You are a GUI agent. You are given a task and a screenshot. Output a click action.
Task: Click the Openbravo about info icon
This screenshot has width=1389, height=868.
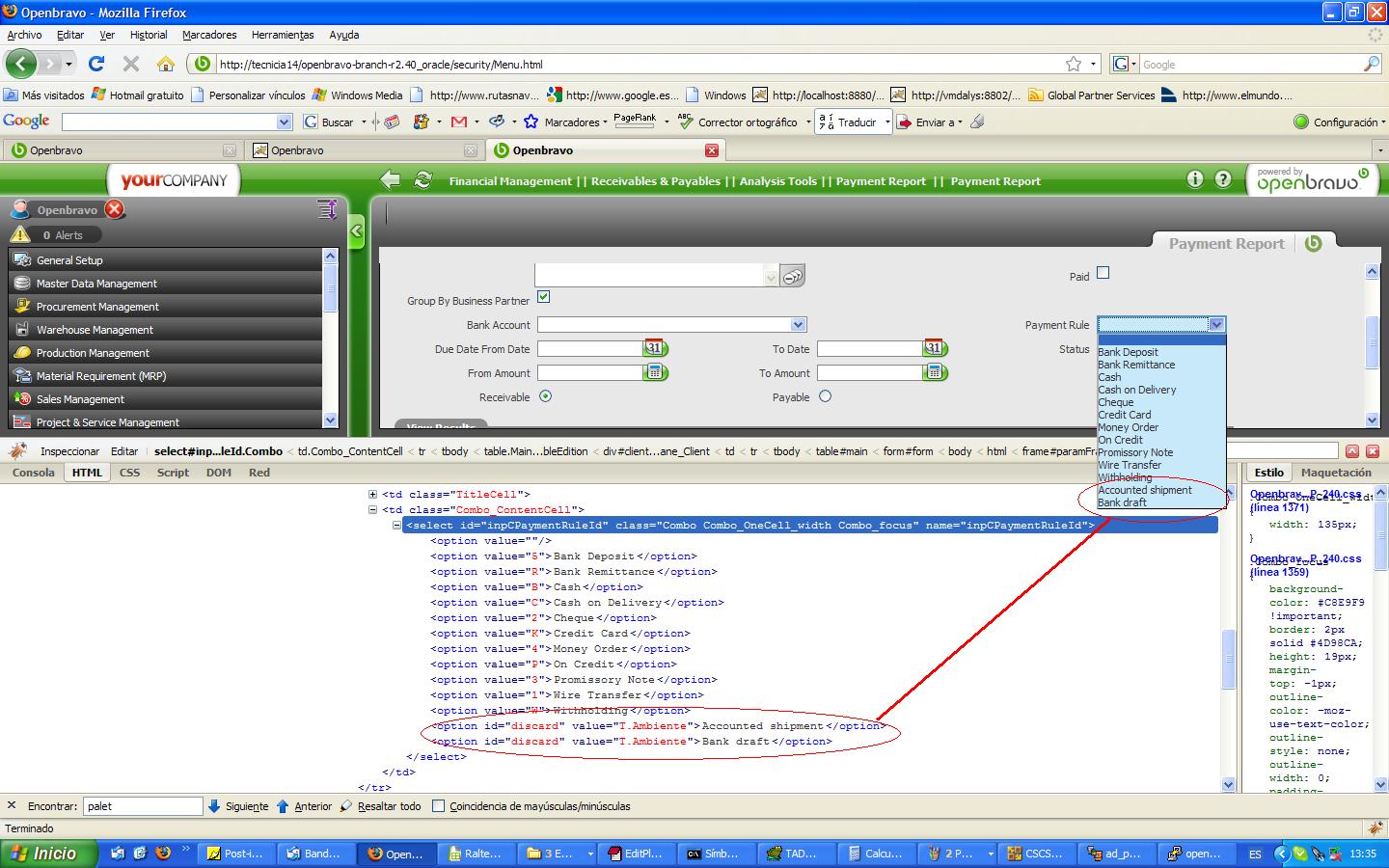[x=1195, y=179]
